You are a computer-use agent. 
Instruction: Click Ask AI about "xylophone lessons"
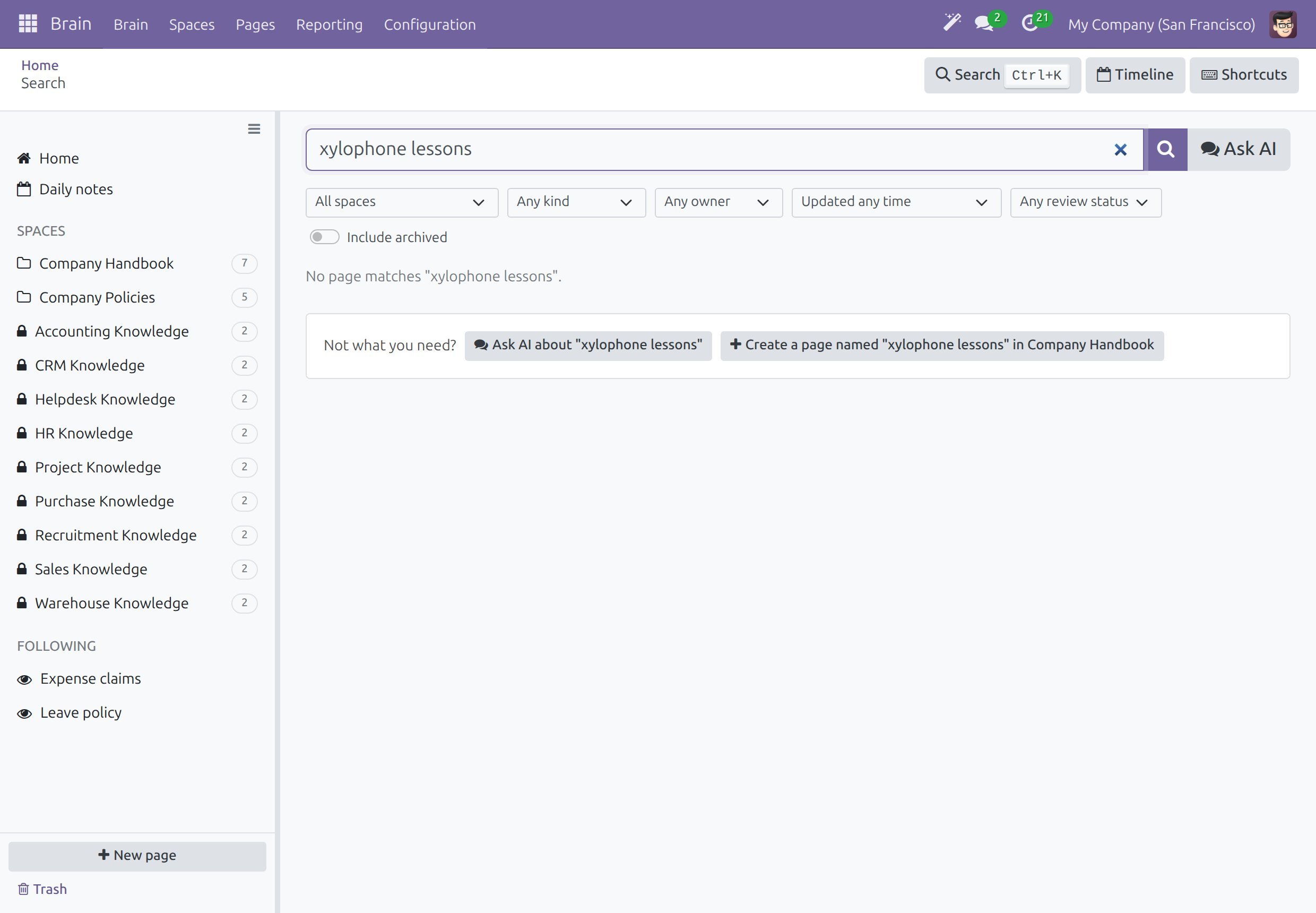(588, 346)
